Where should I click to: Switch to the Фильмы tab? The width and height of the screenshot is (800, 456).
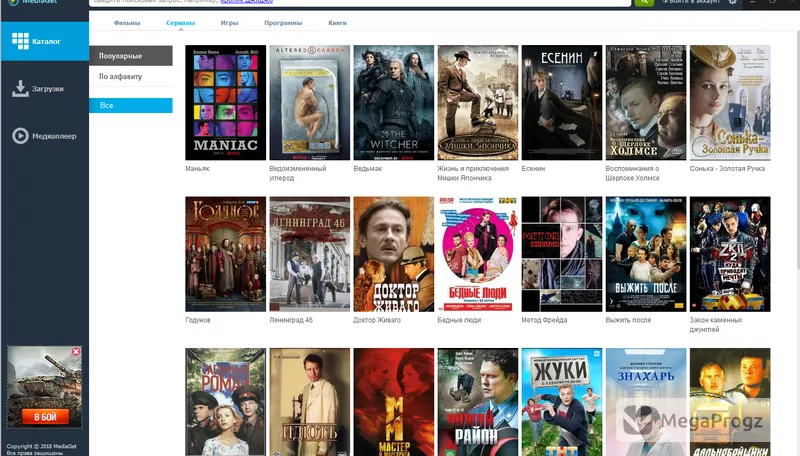127,23
